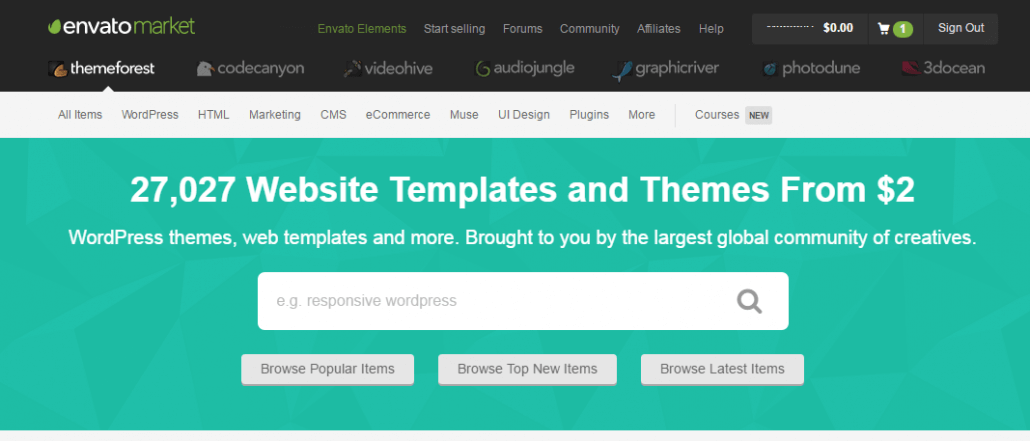This screenshot has height=441, width=1030.
Task: Open the PhotoDune marketplace
Action: tap(810, 69)
